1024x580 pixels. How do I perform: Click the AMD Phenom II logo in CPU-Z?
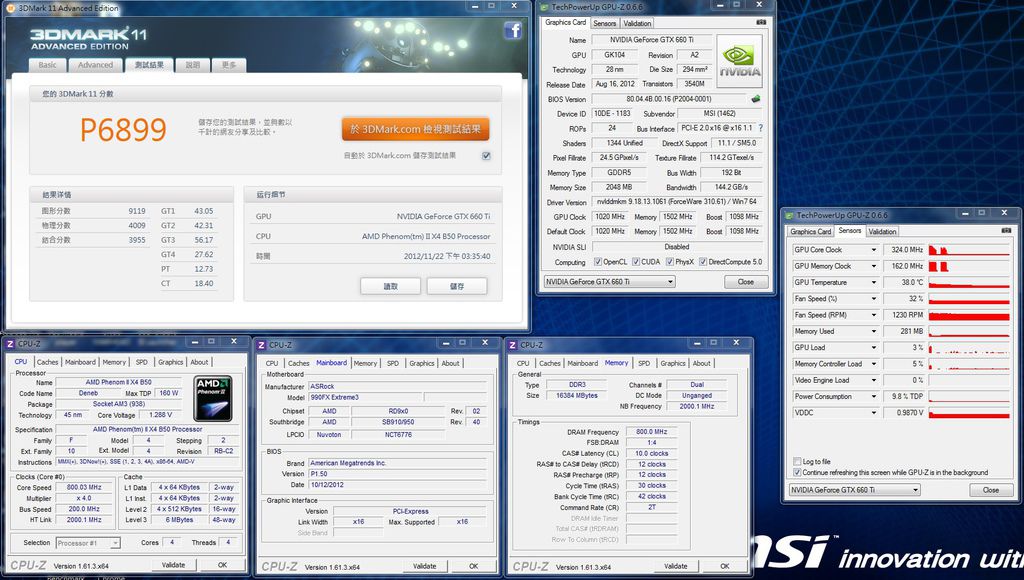pos(213,398)
